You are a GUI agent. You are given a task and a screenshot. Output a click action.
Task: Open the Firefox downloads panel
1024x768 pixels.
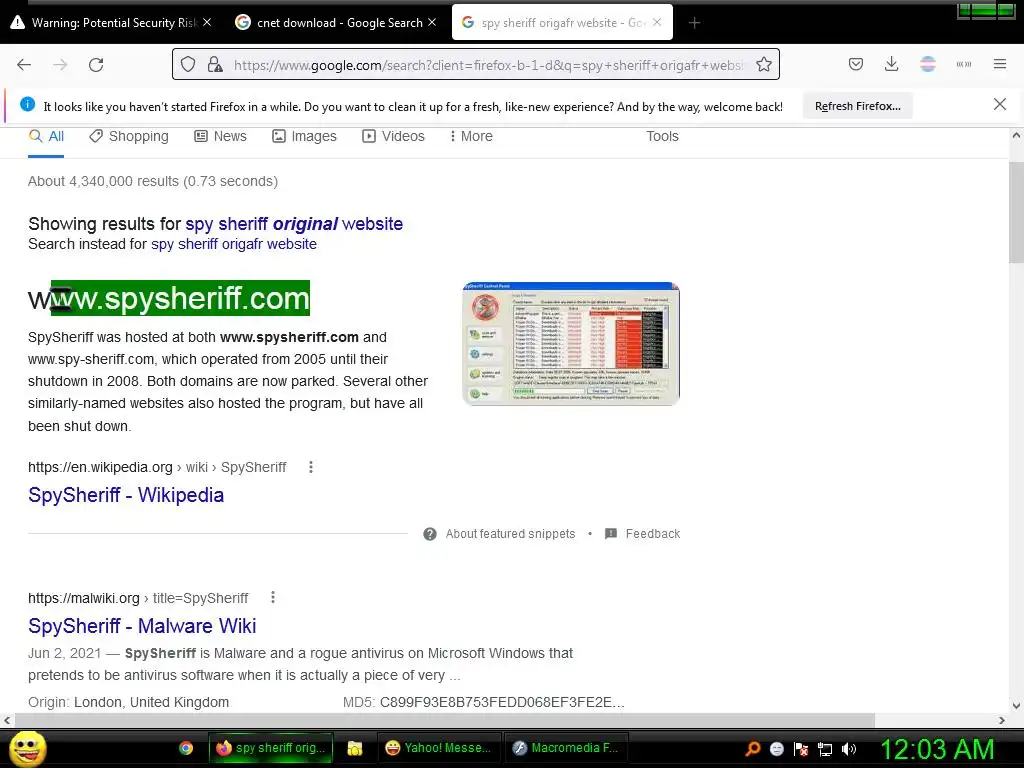point(891,64)
